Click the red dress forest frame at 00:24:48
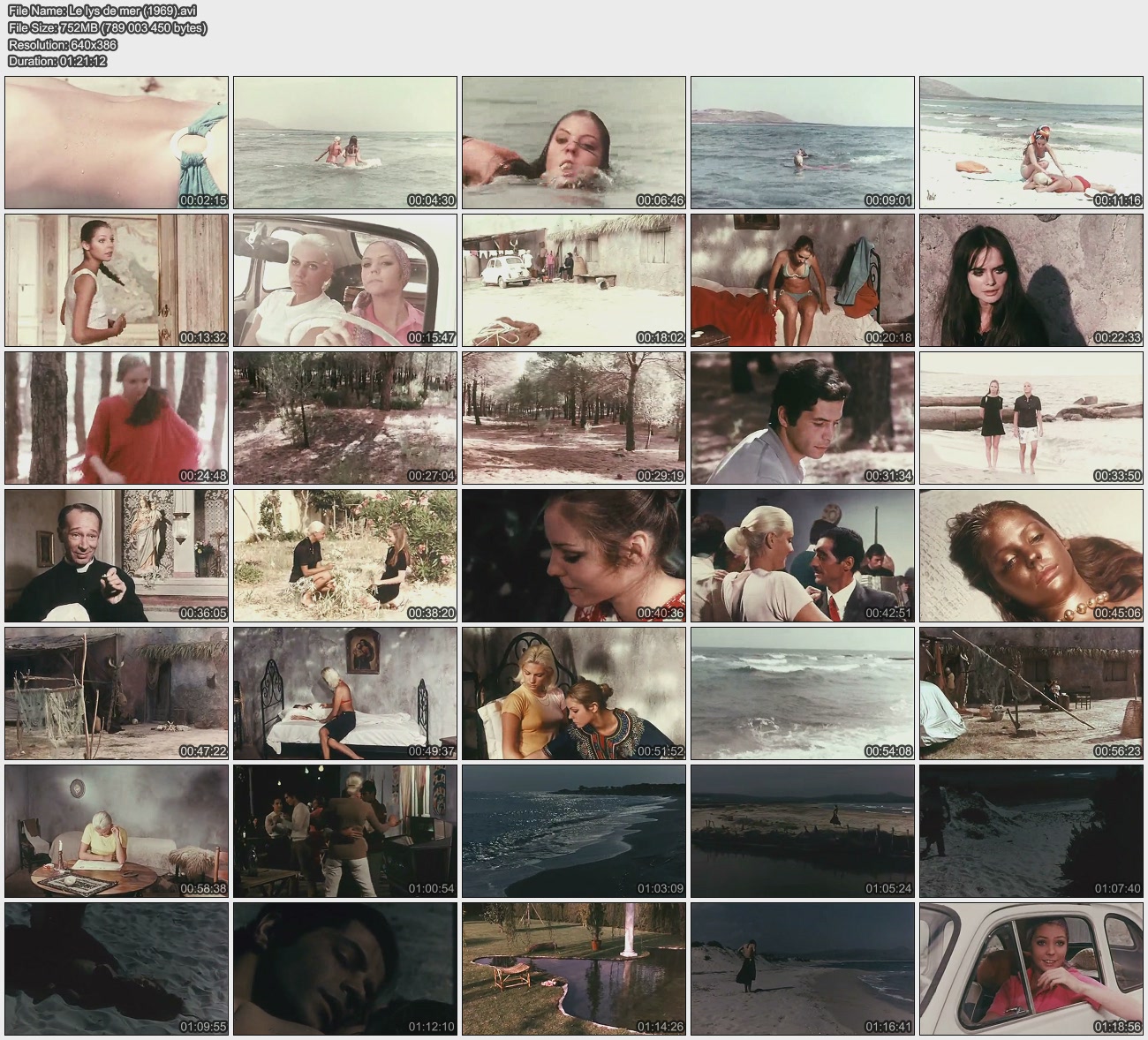The image size is (1148, 1040). click(117, 418)
